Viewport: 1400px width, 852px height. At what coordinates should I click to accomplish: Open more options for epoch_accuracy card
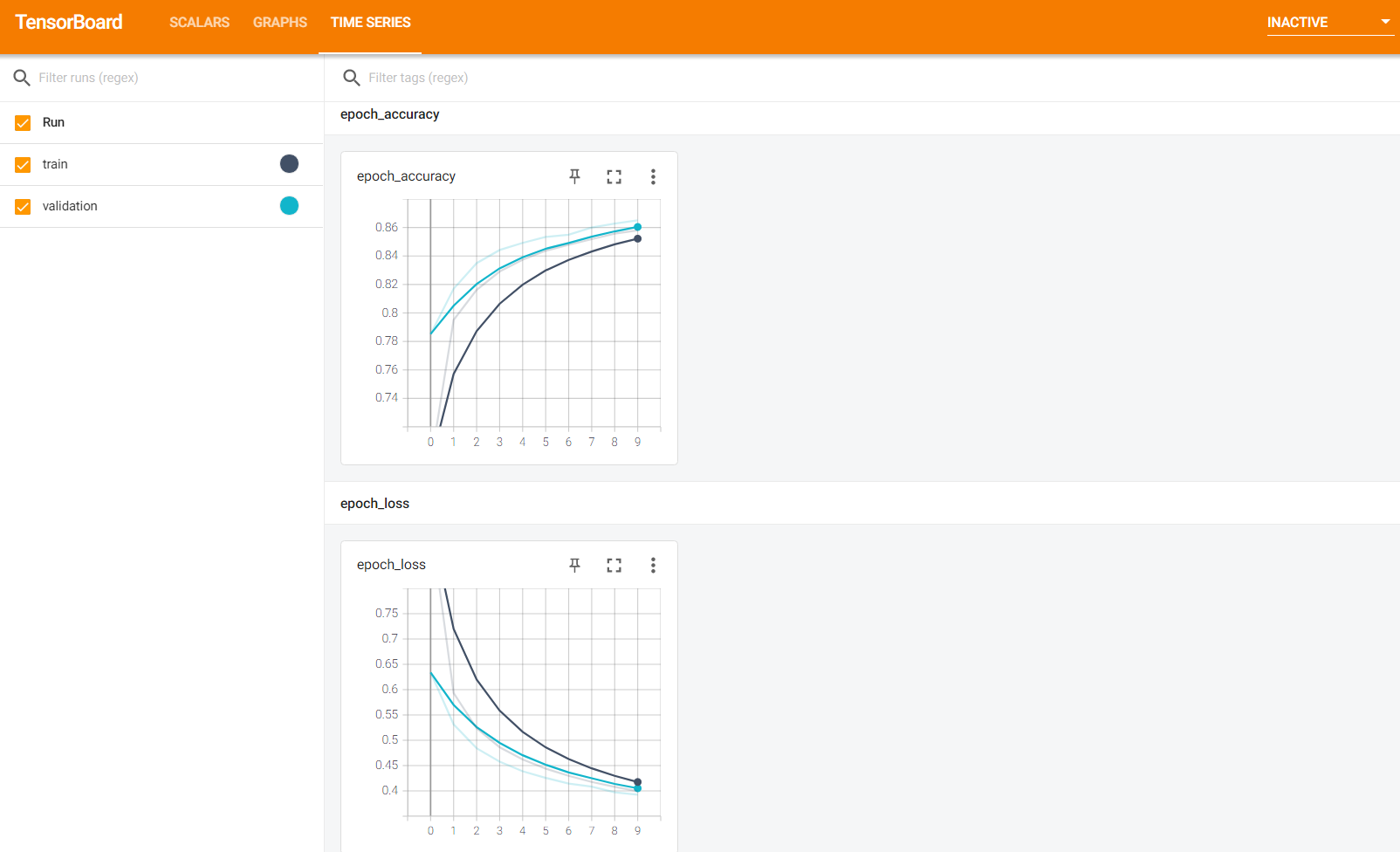[653, 176]
